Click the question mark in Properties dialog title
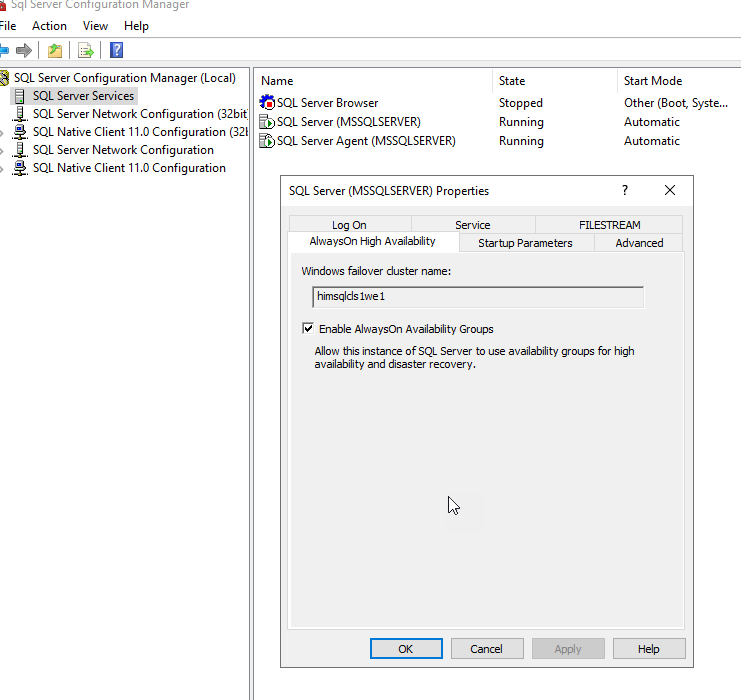Viewport: 741px width, 700px height. pos(625,190)
